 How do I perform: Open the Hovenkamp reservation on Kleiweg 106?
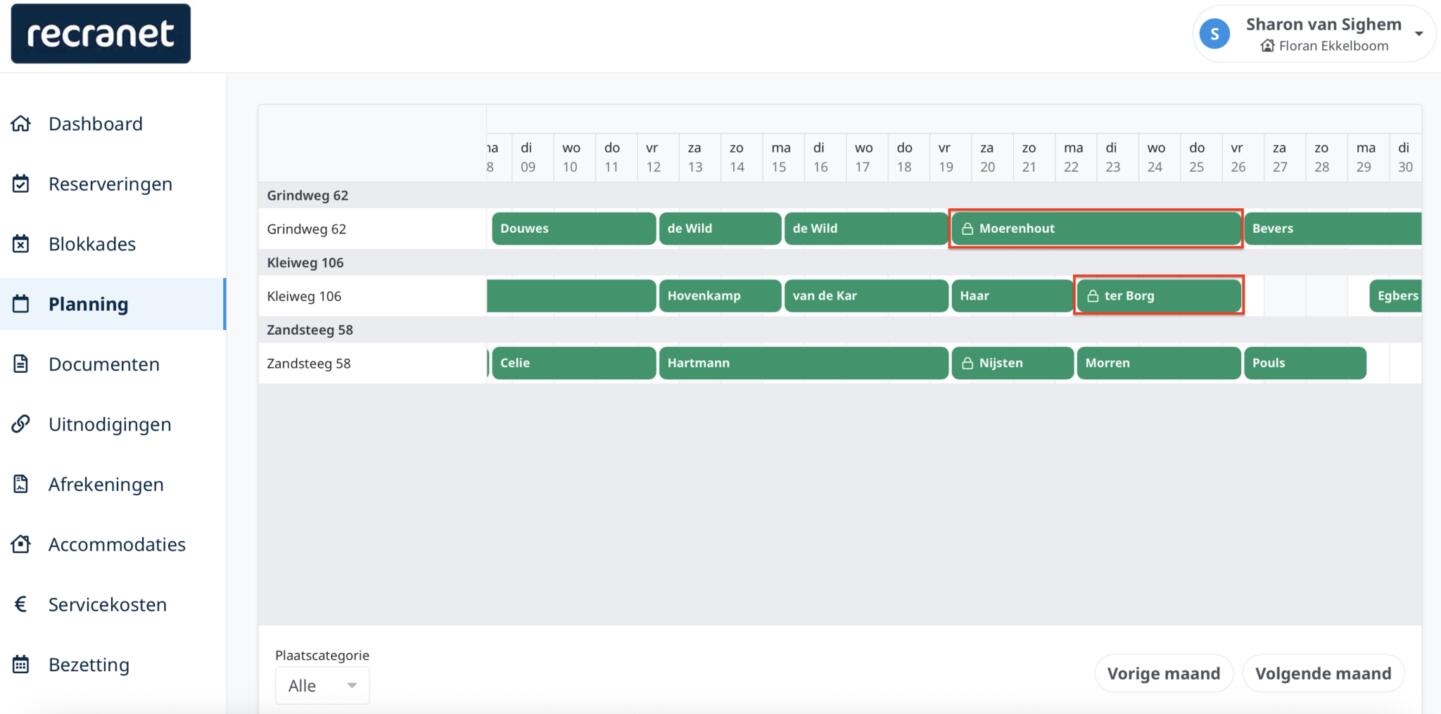click(719, 296)
